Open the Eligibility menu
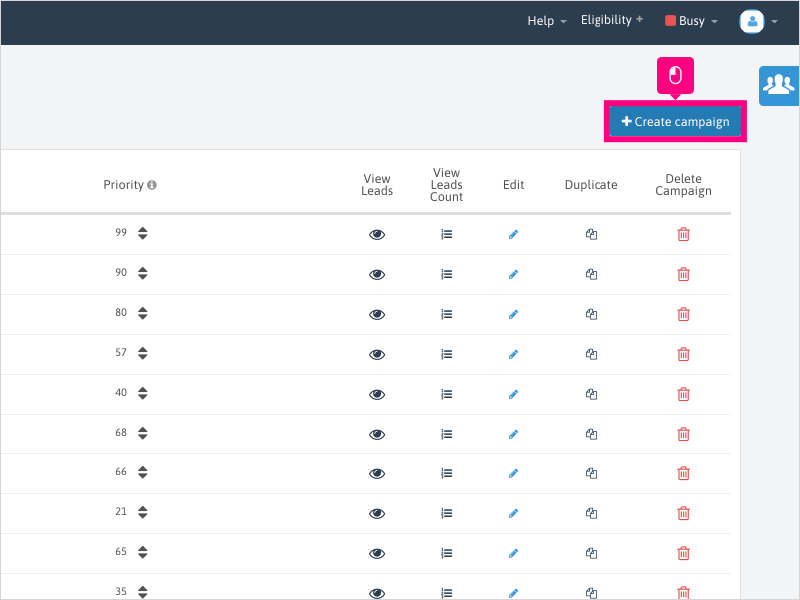Viewport: 800px width, 600px height. coord(611,20)
